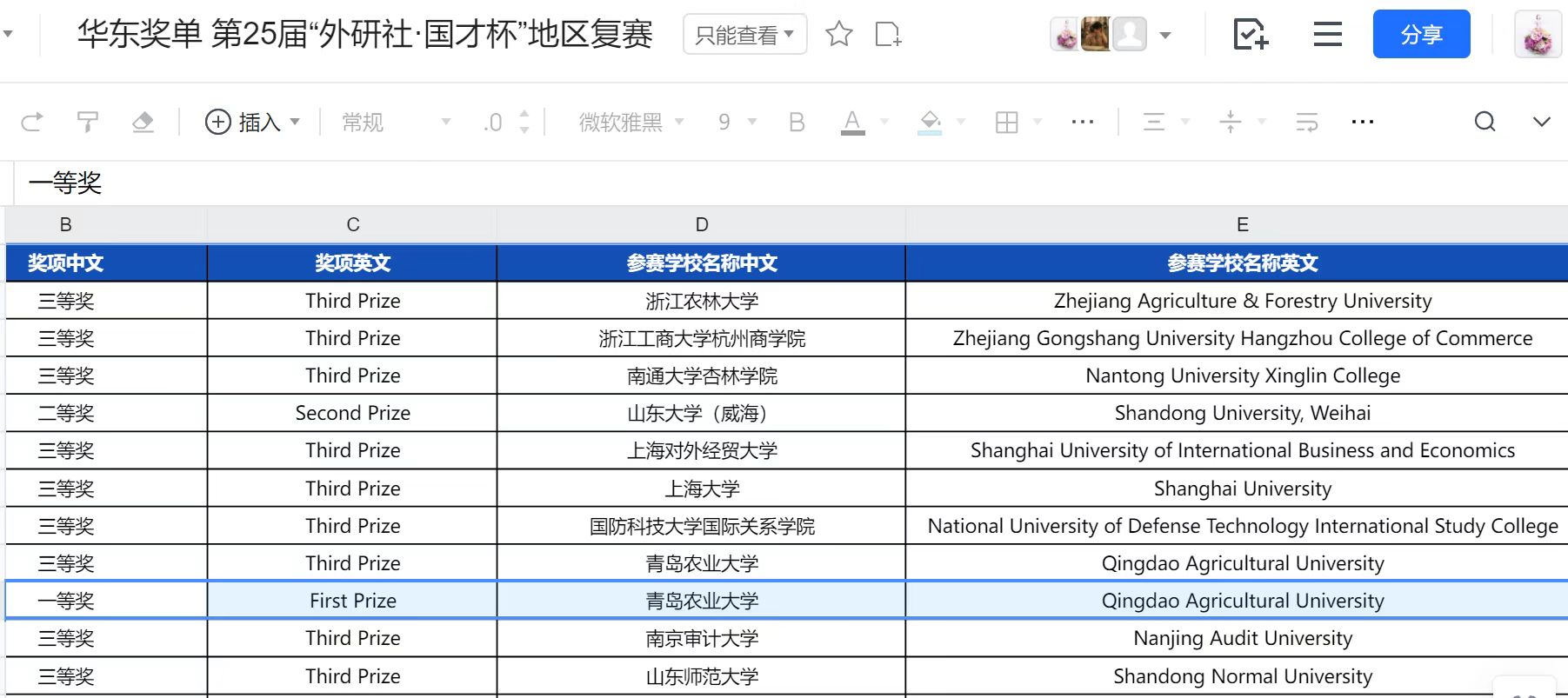
Task: Click the text wrap icon
Action: pos(1306,123)
